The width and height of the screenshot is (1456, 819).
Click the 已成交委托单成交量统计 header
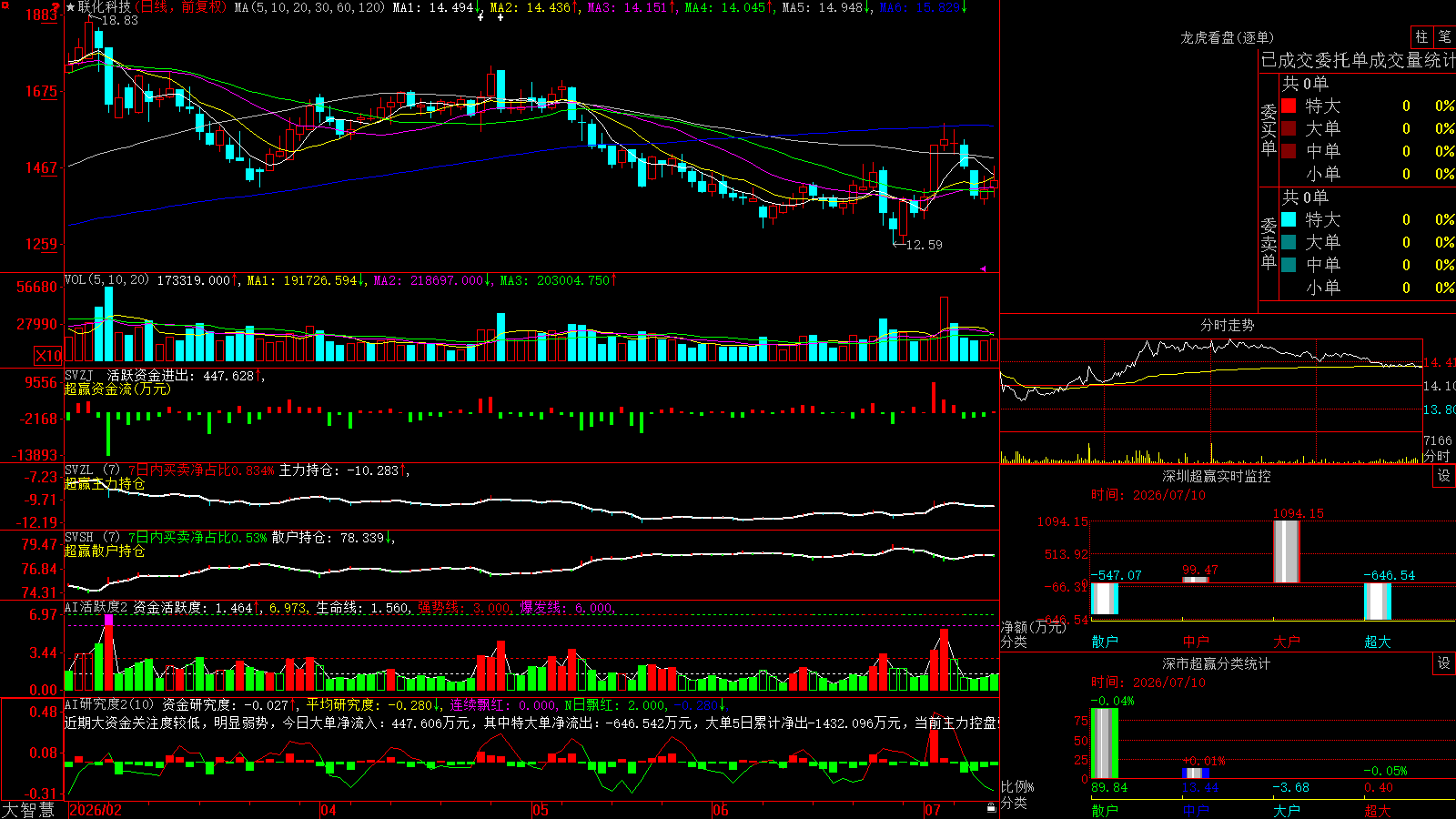(1358, 61)
